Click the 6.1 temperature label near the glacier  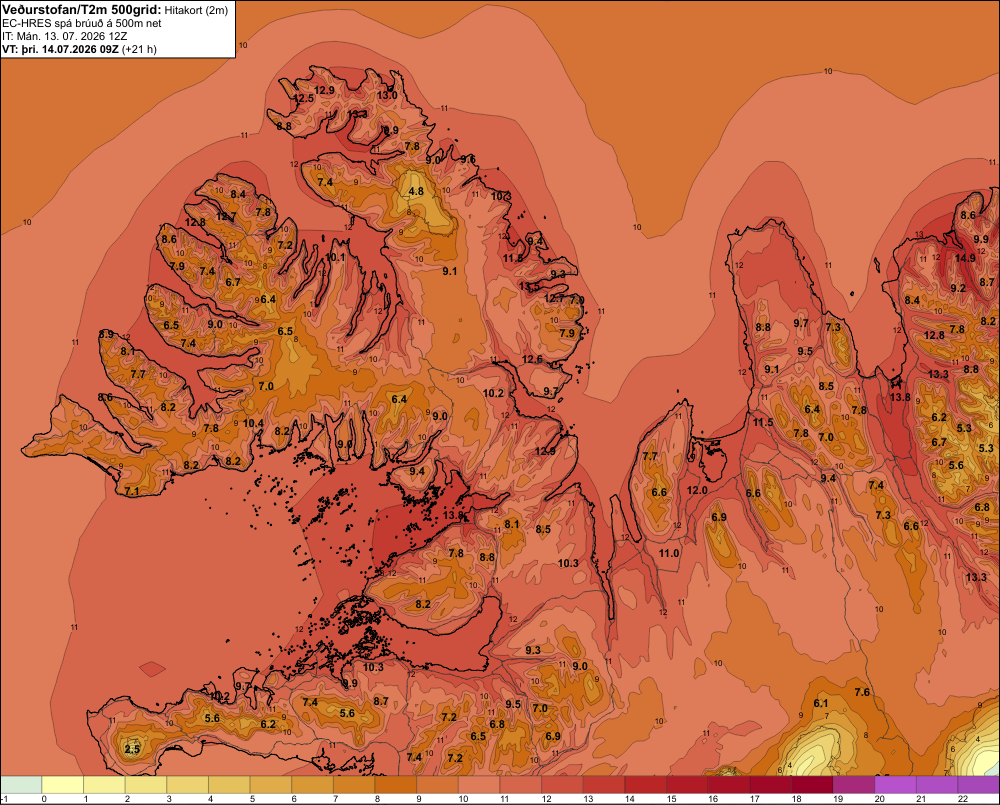click(821, 703)
